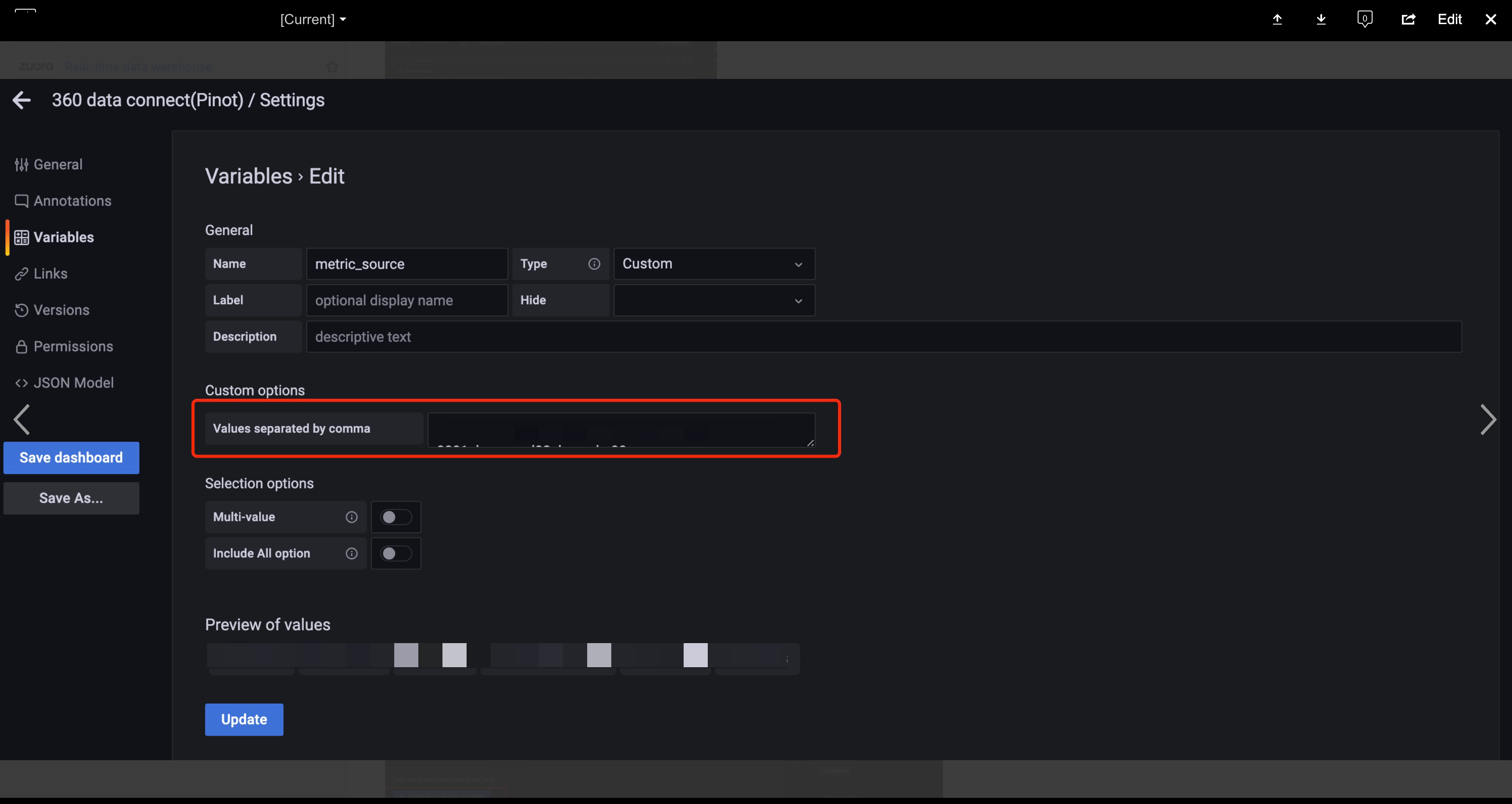Click the Include All option info icon
This screenshot has width=1512, height=804.
[352, 553]
